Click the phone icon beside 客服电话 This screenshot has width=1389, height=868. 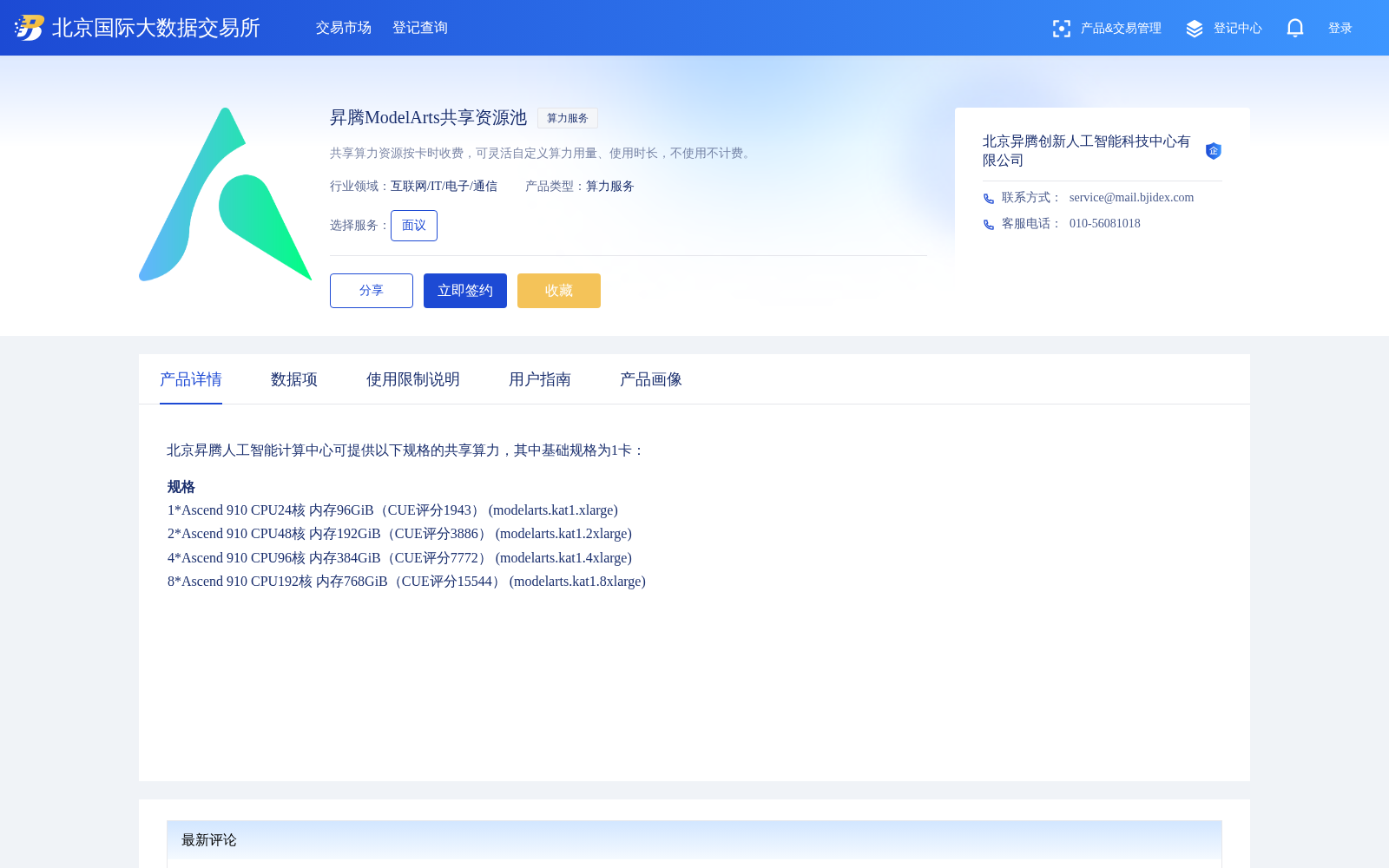click(989, 225)
